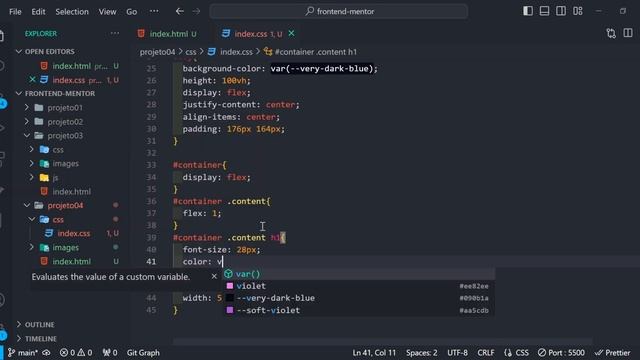The image size is (640, 360).
Task: Select var() autocomplete suggestion
Action: tap(358, 274)
